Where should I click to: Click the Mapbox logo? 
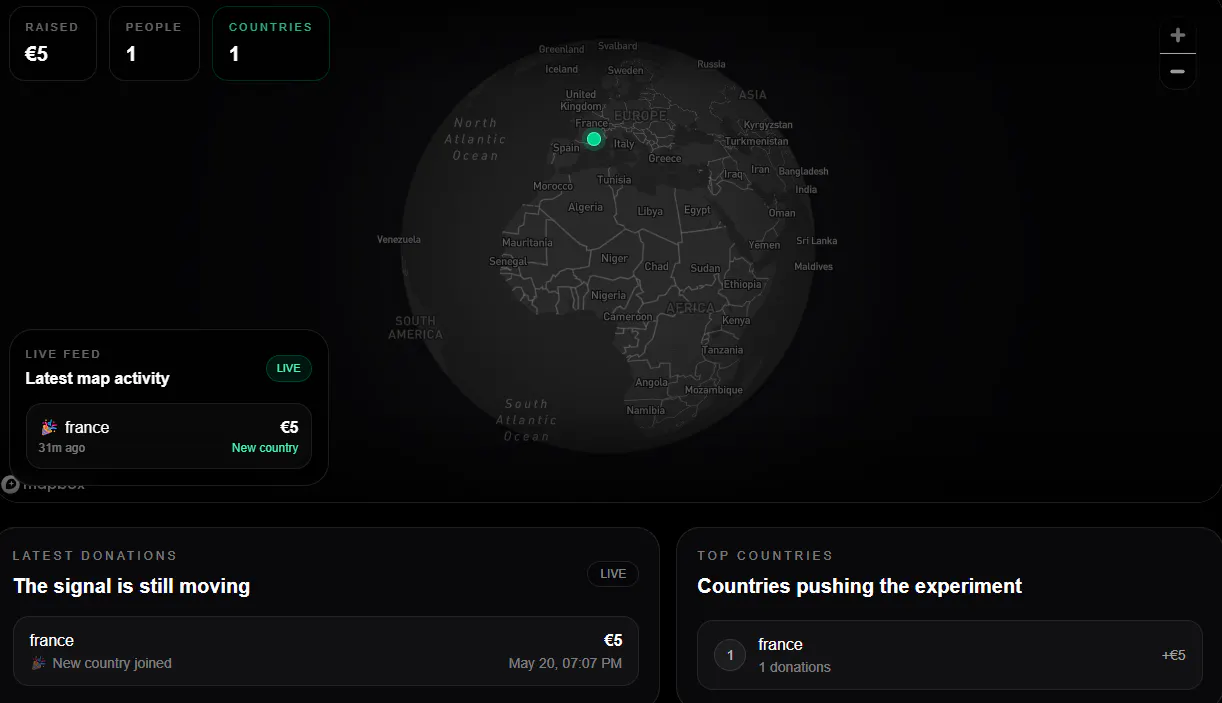coord(44,485)
